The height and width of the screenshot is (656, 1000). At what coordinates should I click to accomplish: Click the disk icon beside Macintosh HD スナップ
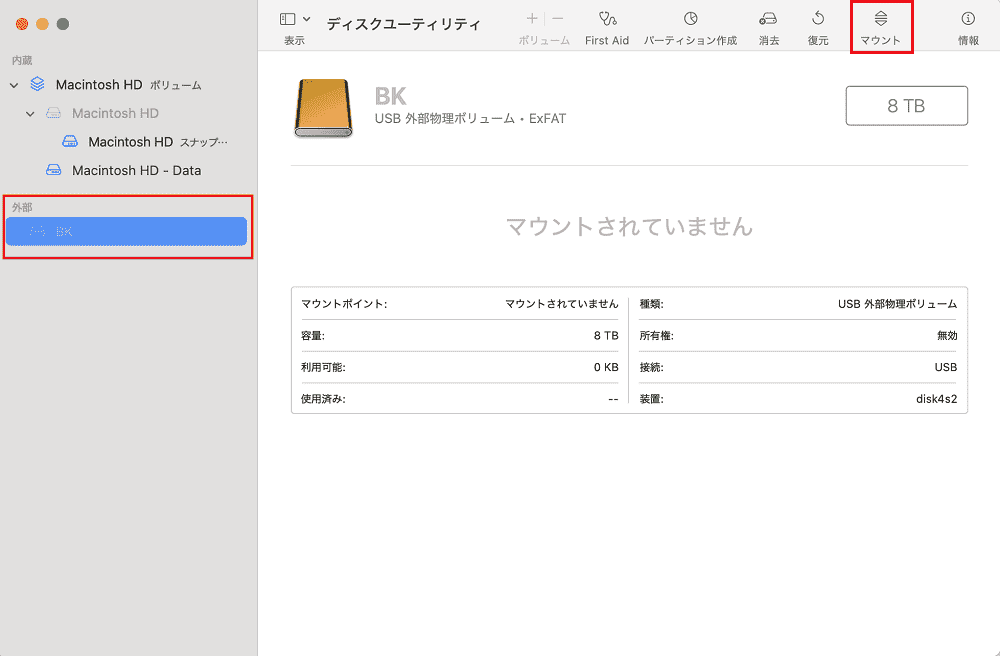click(x=70, y=142)
